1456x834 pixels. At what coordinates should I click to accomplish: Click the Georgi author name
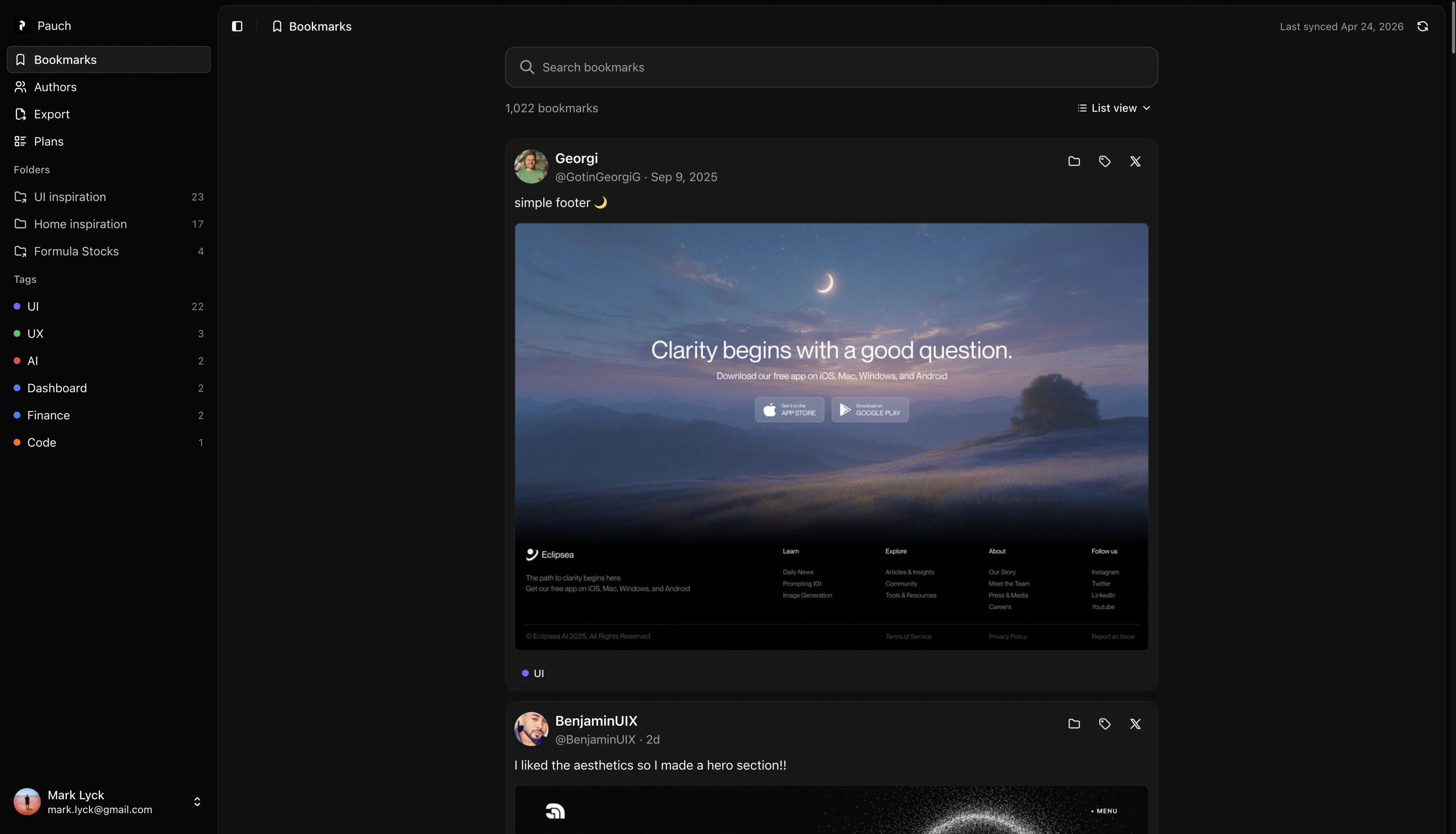coord(576,158)
